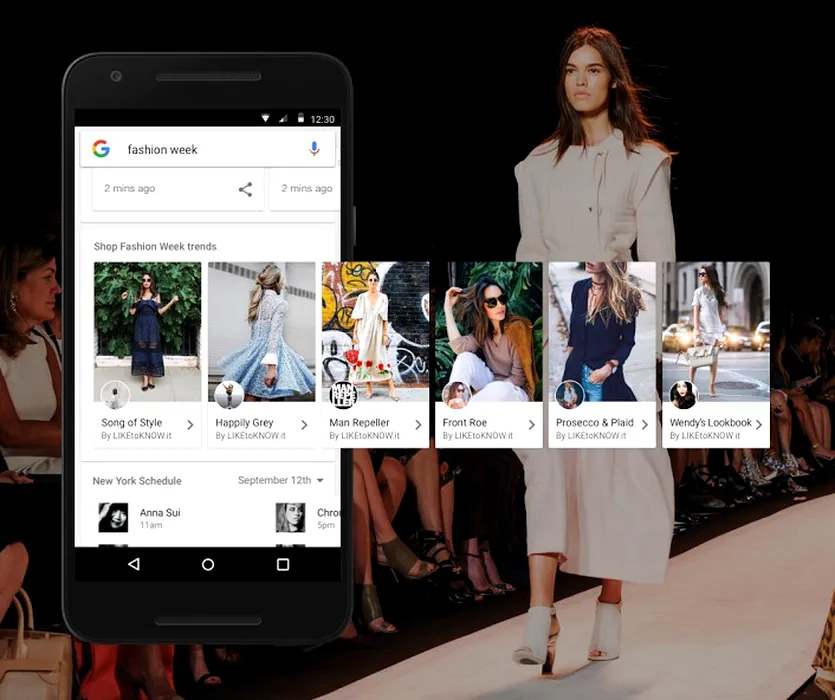The image size is (835, 700).
Task: Tap the Anna Sui designer avatar
Action: coord(112,517)
